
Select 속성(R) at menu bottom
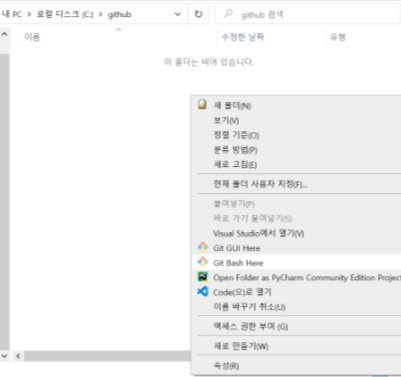point(297,365)
